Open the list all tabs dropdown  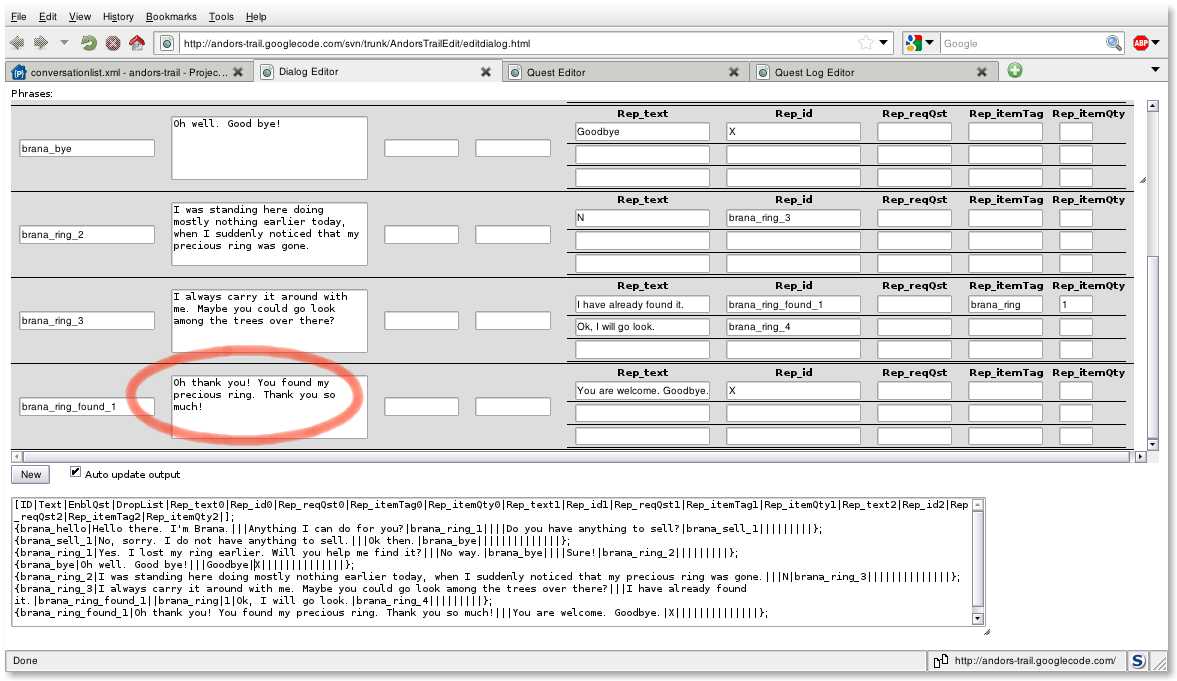click(1155, 70)
